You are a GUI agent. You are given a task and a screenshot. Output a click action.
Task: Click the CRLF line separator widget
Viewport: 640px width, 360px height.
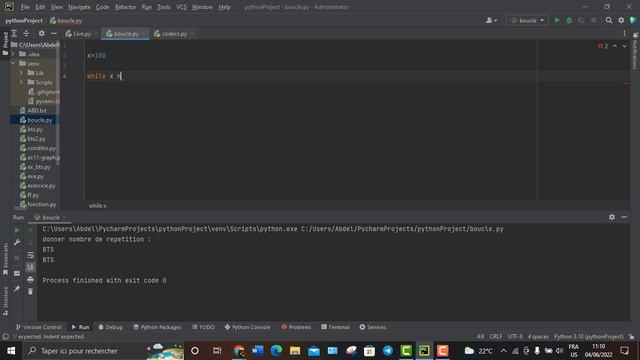pos(496,337)
